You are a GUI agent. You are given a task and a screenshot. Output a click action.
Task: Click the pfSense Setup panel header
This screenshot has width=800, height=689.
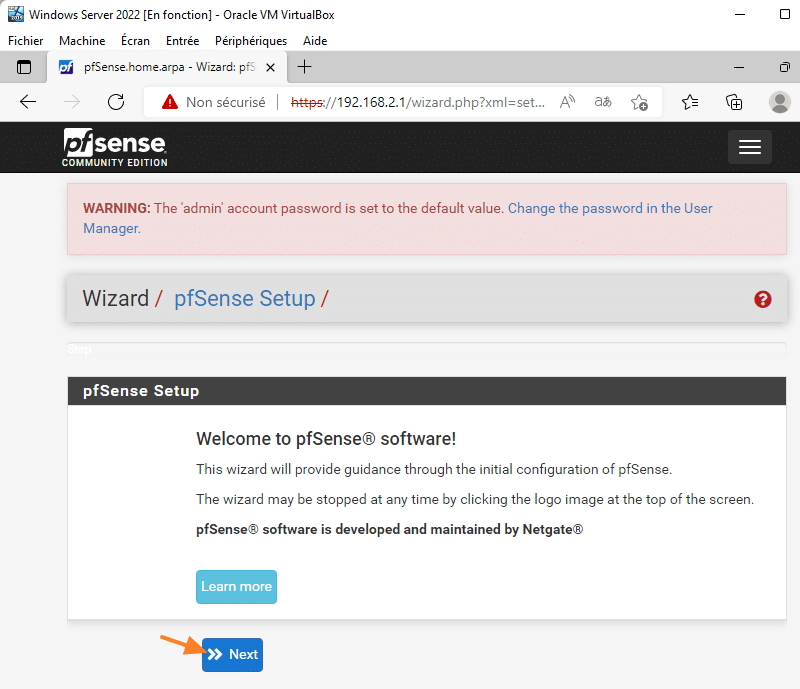pos(427,391)
